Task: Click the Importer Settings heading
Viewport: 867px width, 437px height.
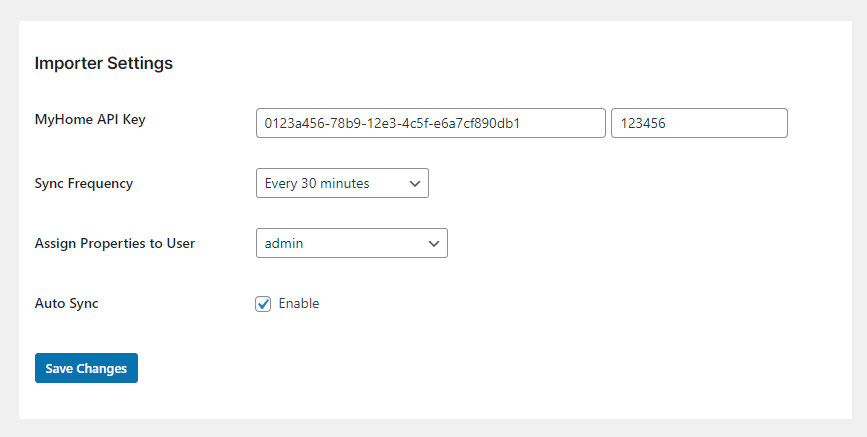Action: click(x=104, y=63)
